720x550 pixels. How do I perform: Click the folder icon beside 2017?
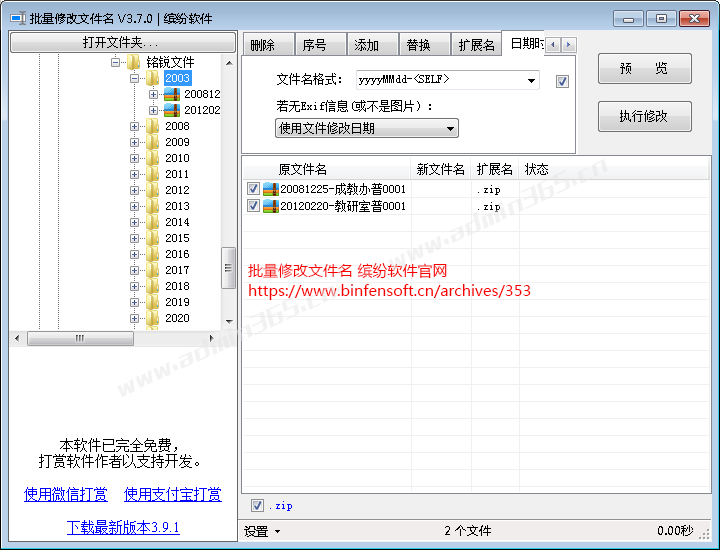(x=152, y=270)
